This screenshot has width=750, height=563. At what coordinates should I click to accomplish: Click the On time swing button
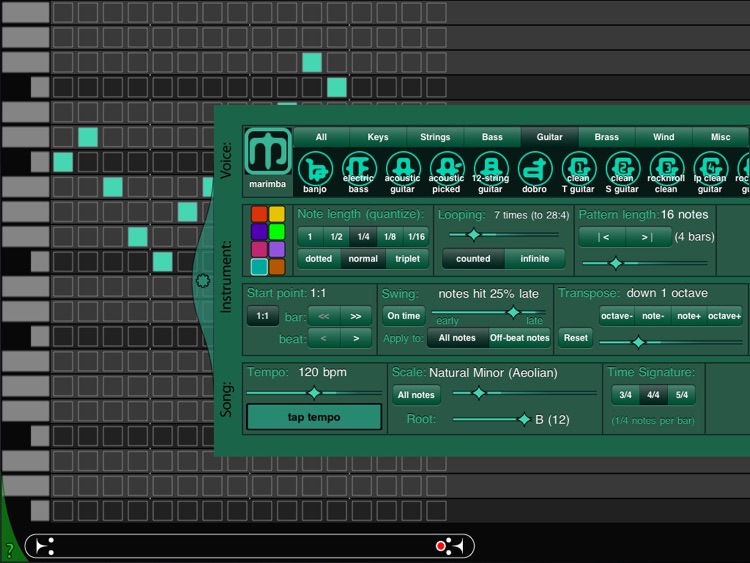coord(404,316)
